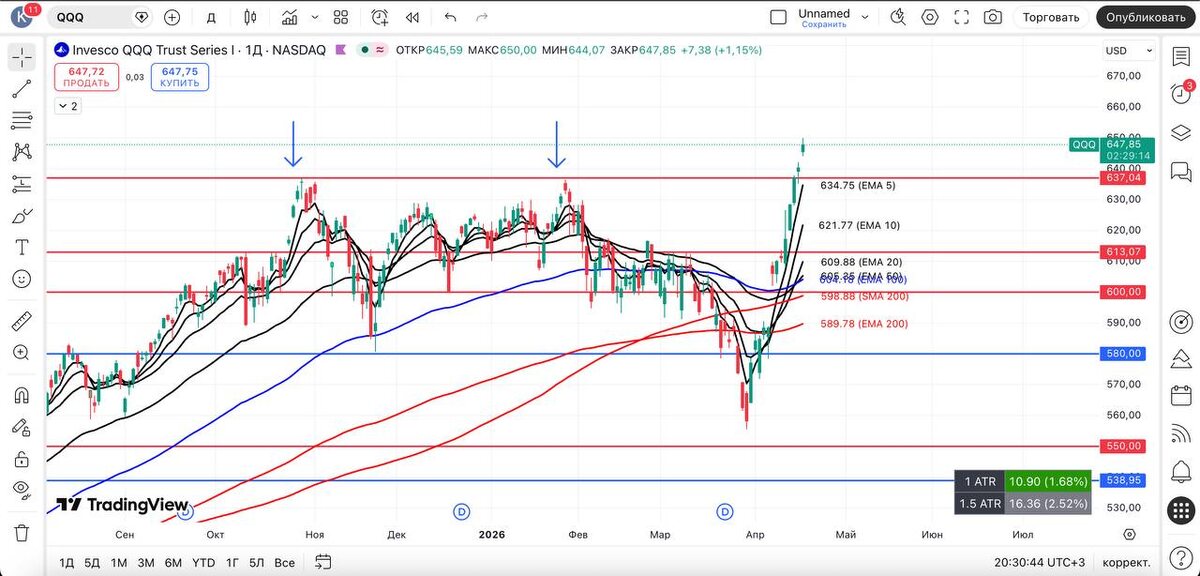Select the brush drawing tool

21,216
